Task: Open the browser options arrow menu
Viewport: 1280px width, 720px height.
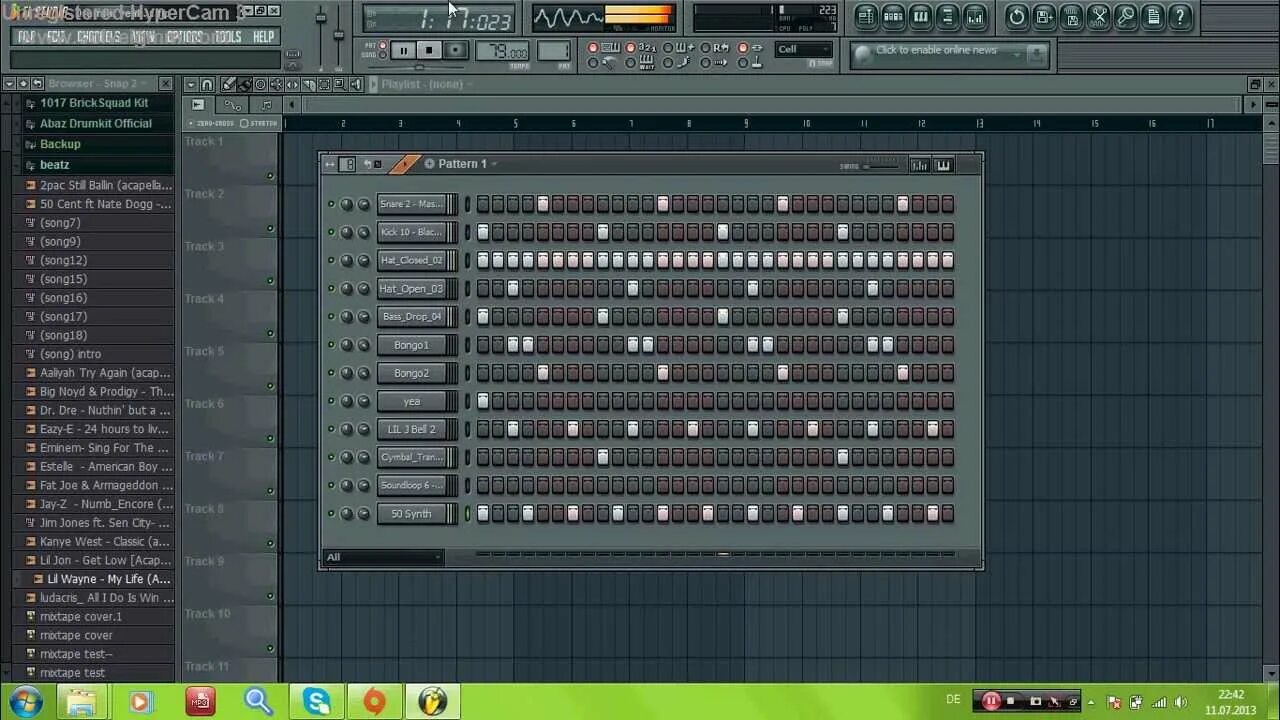Action: coord(9,84)
